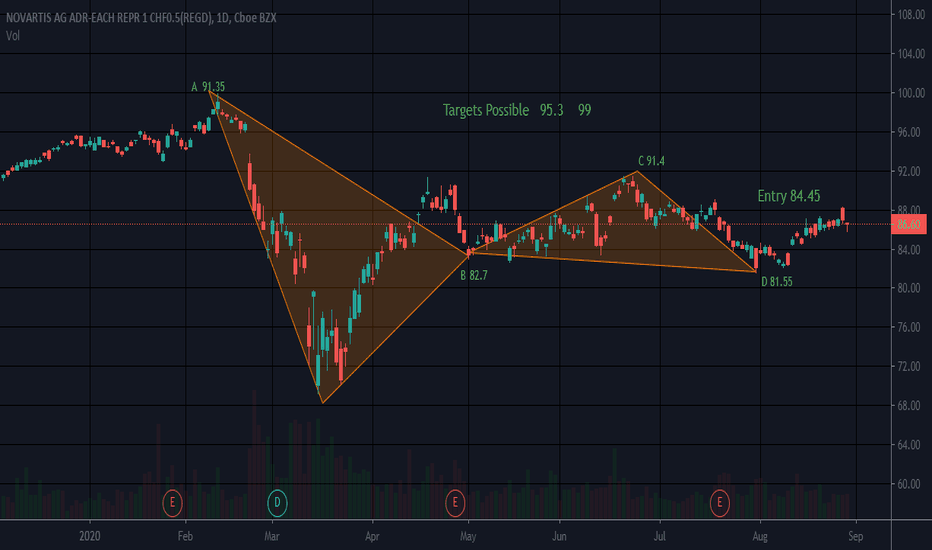Click the May date axis label
Viewport: 932px width, 550px height.
point(468,536)
